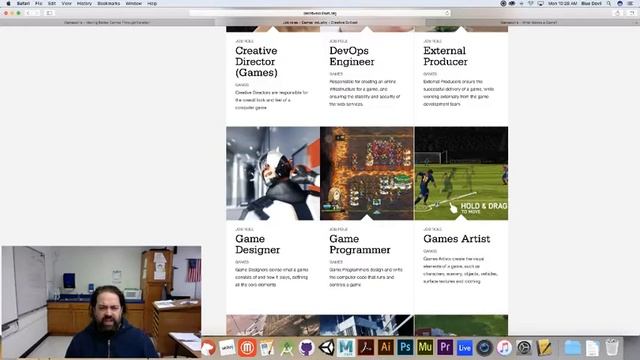
Task: Open the white card app beside MakerBot
Action: coord(227,348)
